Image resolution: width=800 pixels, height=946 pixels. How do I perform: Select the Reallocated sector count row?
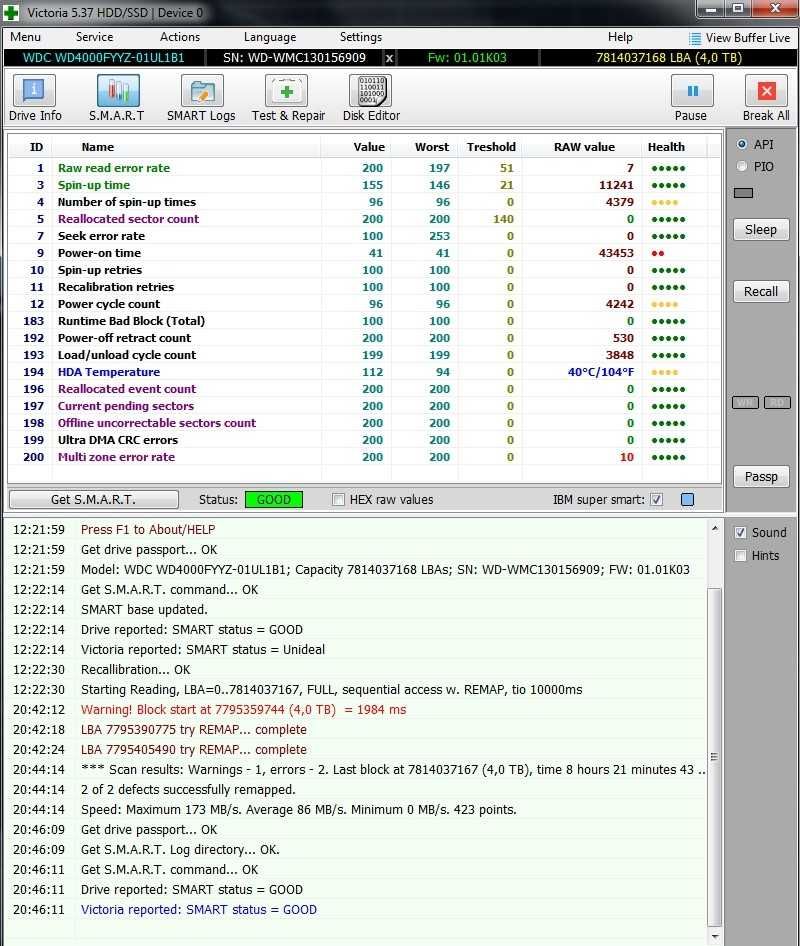coord(364,219)
